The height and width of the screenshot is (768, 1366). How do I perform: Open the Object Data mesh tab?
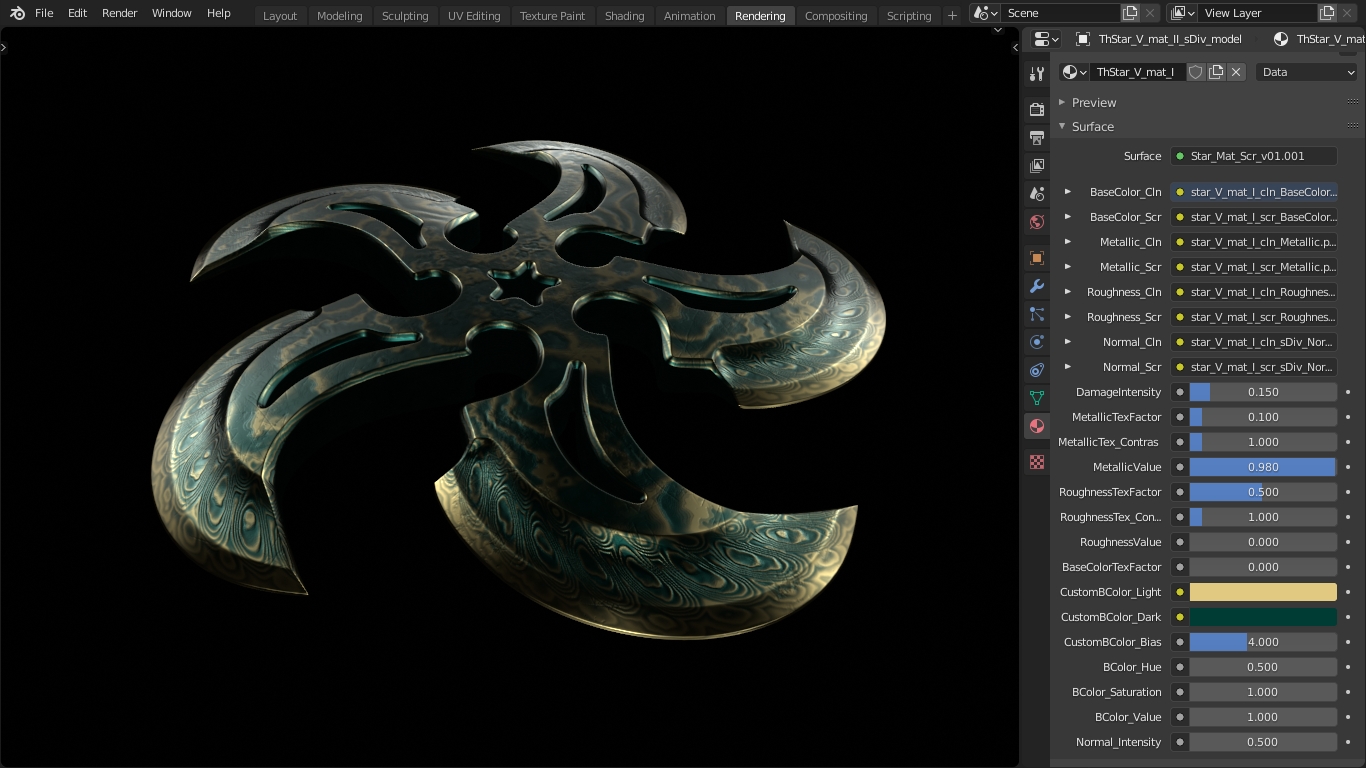(x=1037, y=398)
